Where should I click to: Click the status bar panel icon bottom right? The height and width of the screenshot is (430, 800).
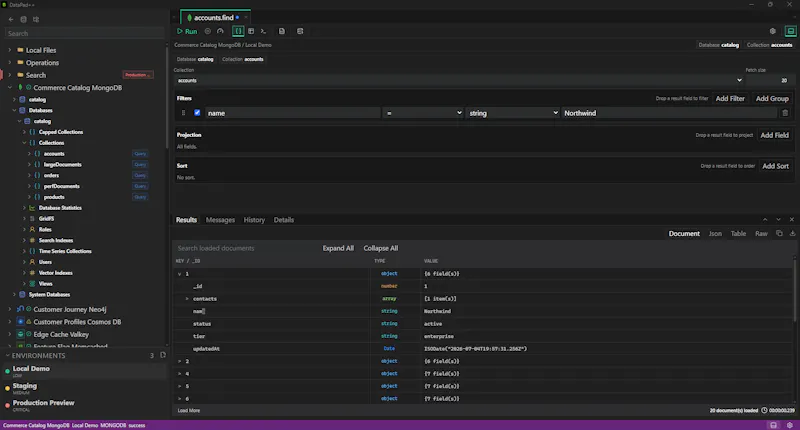[x=773, y=425]
